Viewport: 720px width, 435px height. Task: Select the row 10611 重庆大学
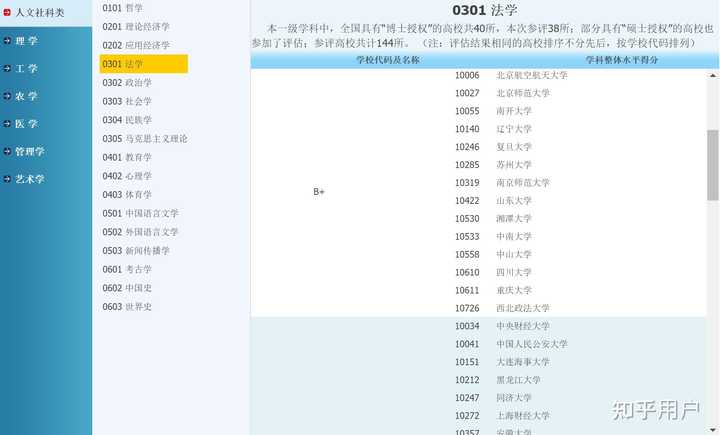click(493, 290)
